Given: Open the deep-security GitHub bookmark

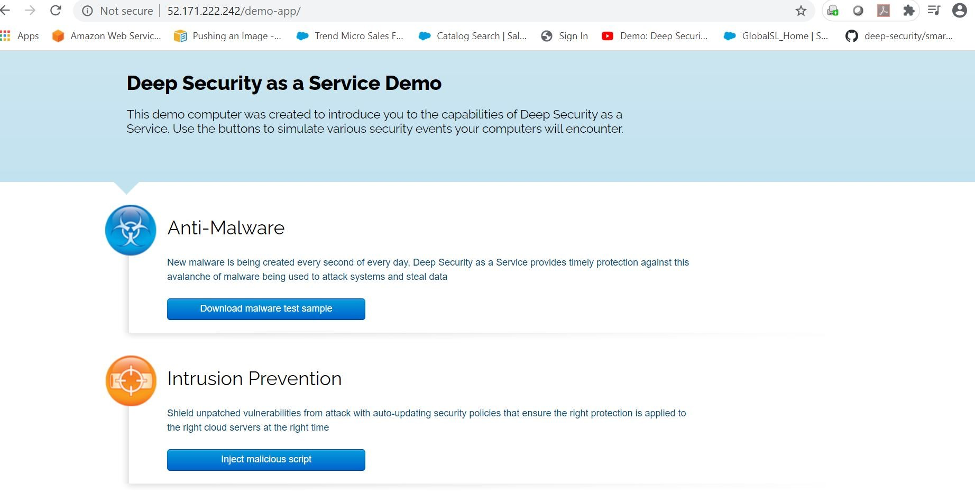Looking at the screenshot, I should [x=899, y=36].
